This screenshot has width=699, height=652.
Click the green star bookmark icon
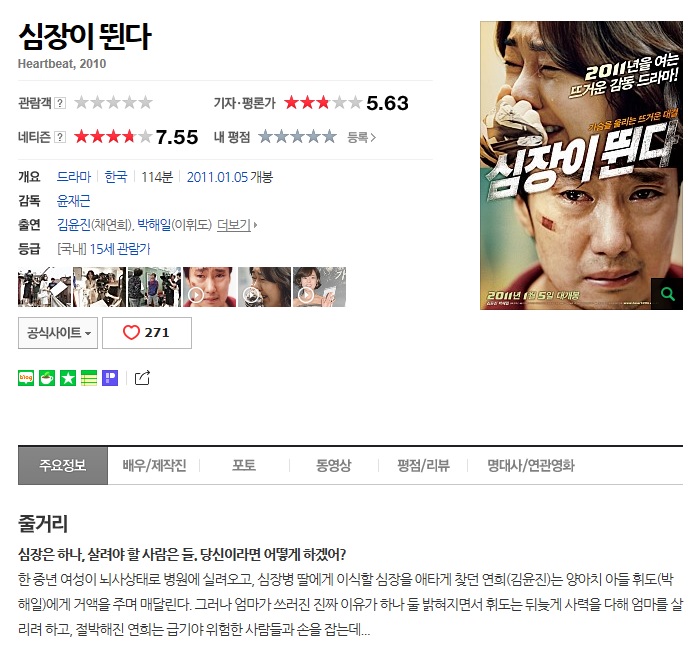pos(68,378)
